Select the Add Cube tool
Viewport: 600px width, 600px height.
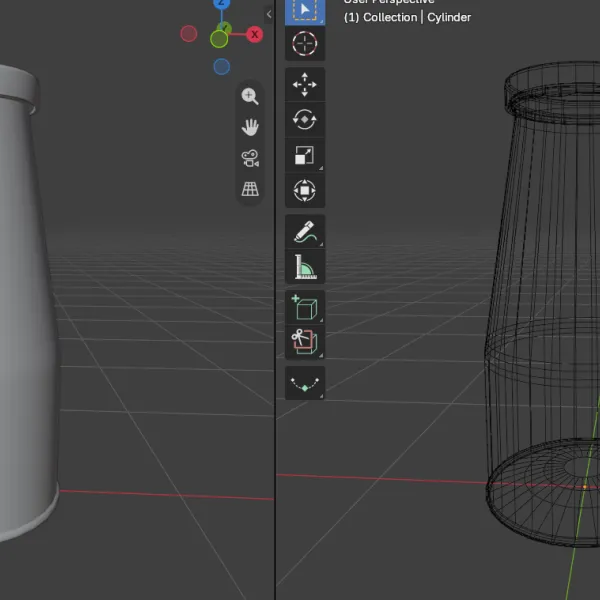[305, 307]
